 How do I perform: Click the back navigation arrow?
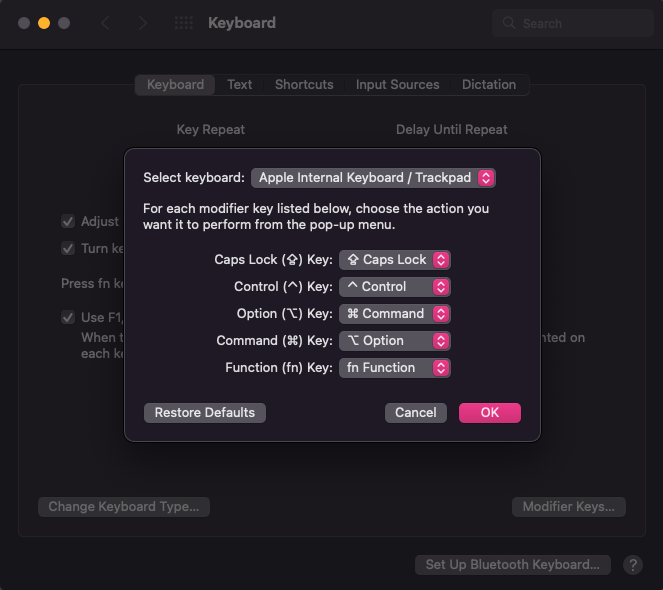(x=106, y=23)
